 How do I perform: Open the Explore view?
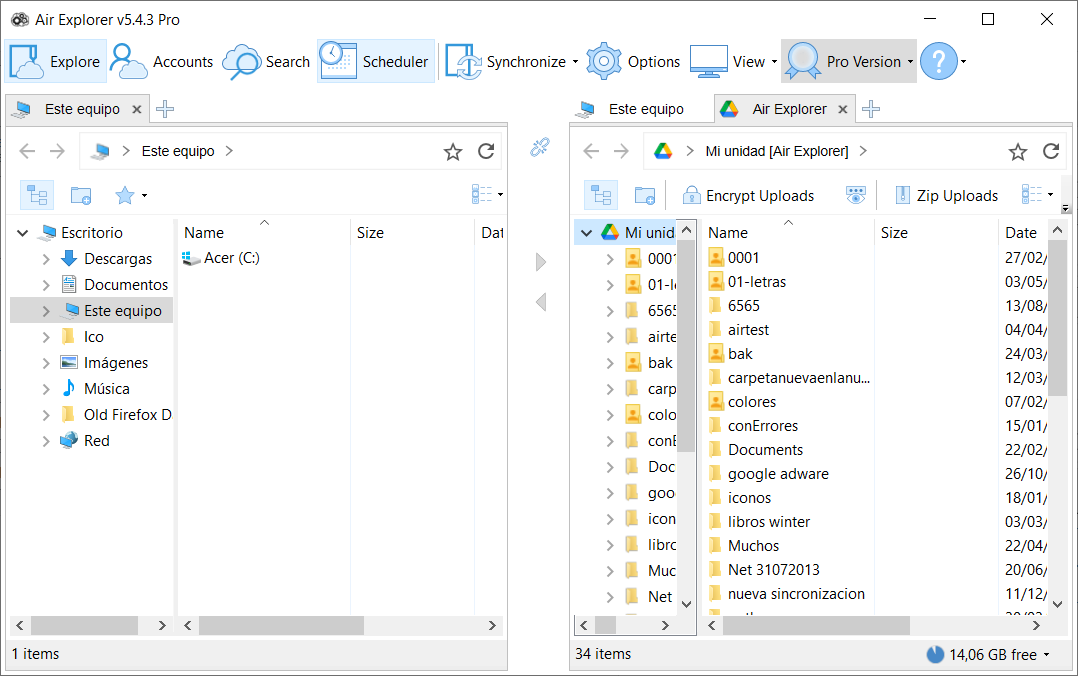56,61
